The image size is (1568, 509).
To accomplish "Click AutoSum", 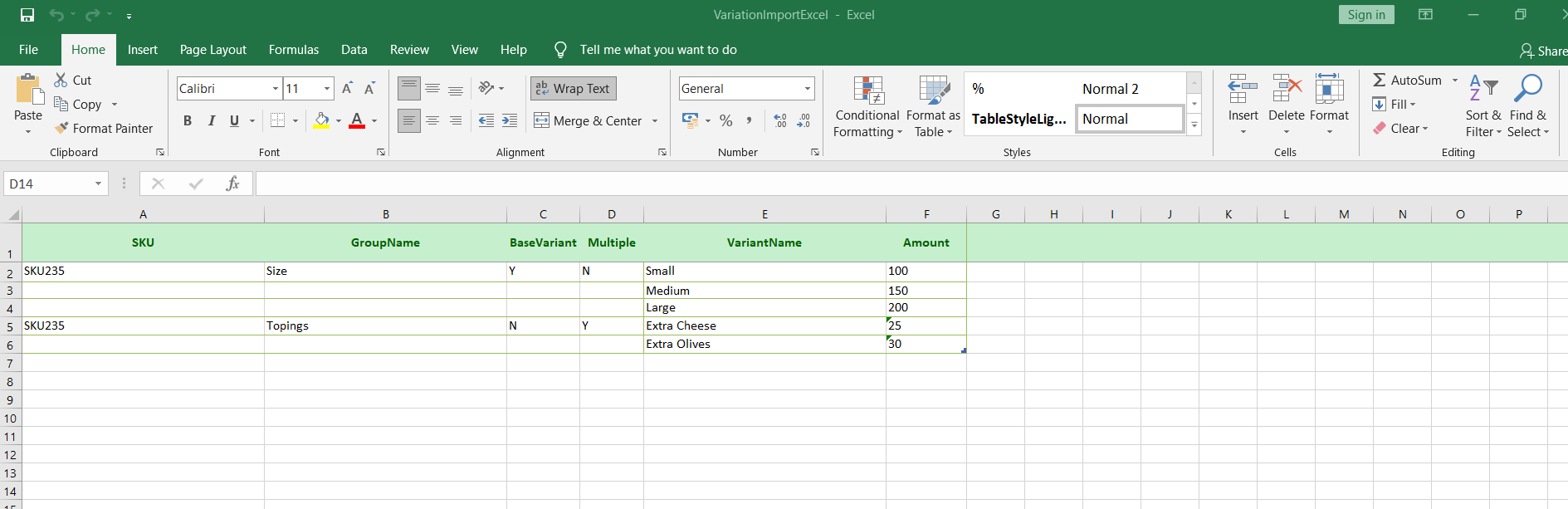I will (1407, 81).
